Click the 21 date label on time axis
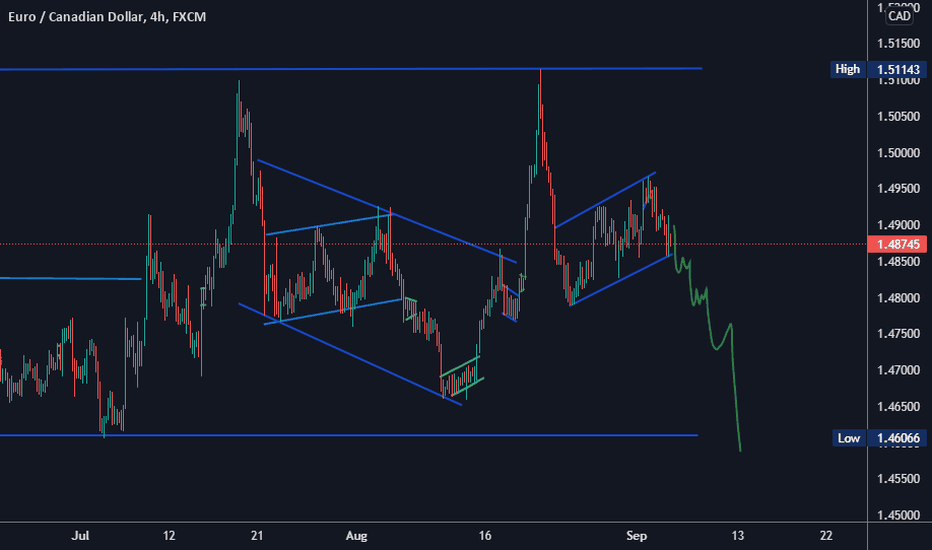This screenshot has width=932, height=550. 257,536
